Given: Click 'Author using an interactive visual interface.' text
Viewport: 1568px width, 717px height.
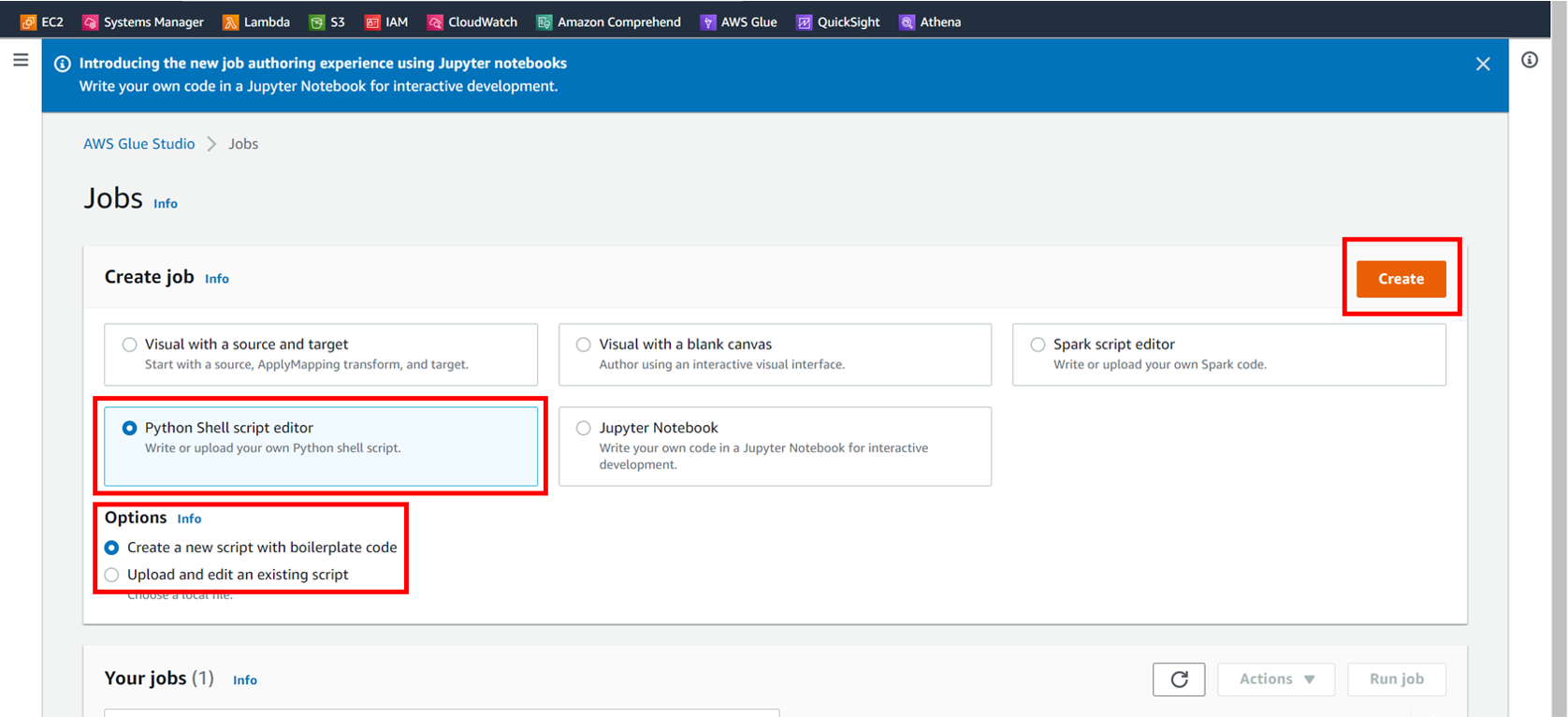Looking at the screenshot, I should point(722,365).
